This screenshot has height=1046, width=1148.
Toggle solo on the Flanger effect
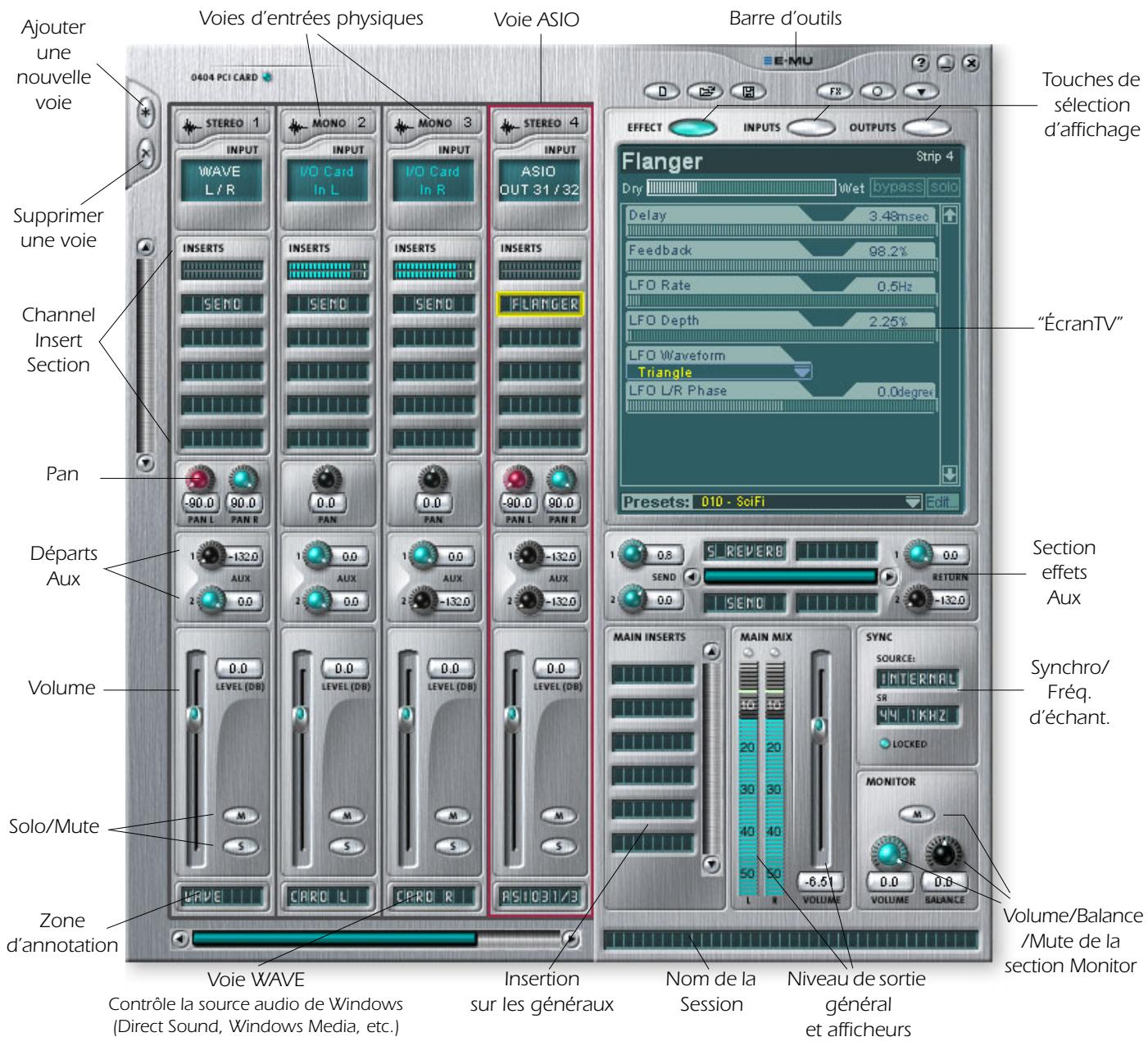click(944, 187)
